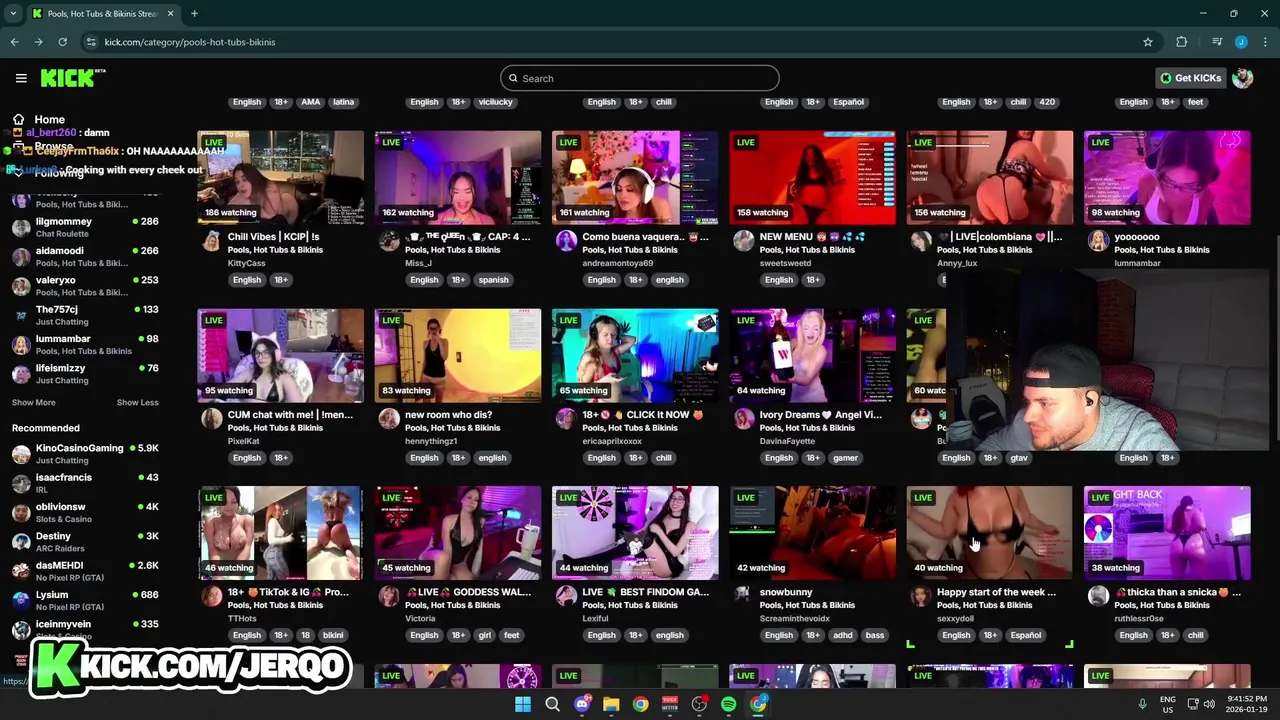Image resolution: width=1280 pixels, height=720 pixels.
Task: Open dasMEHDI recommended channel
Action: pyautogui.click(x=85, y=571)
